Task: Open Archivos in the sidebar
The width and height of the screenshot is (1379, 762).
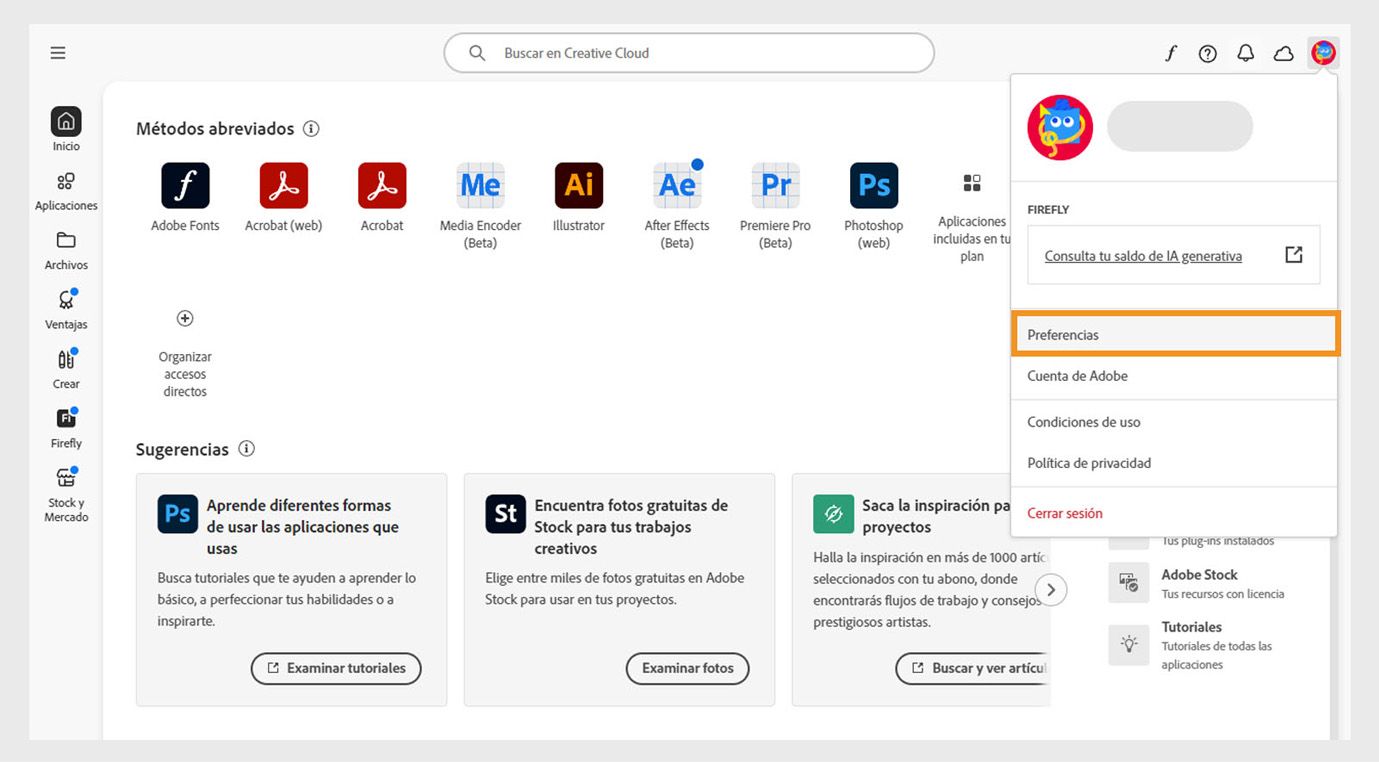Action: (x=66, y=251)
